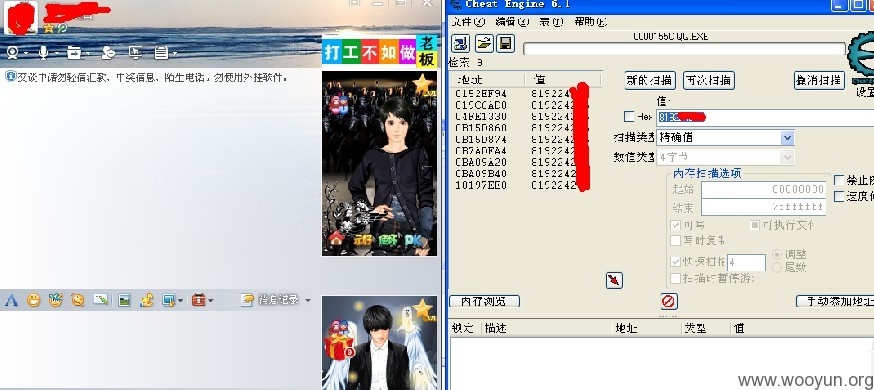Click the 新的扫描 new scan button
This screenshot has height=390, width=874.
650,80
